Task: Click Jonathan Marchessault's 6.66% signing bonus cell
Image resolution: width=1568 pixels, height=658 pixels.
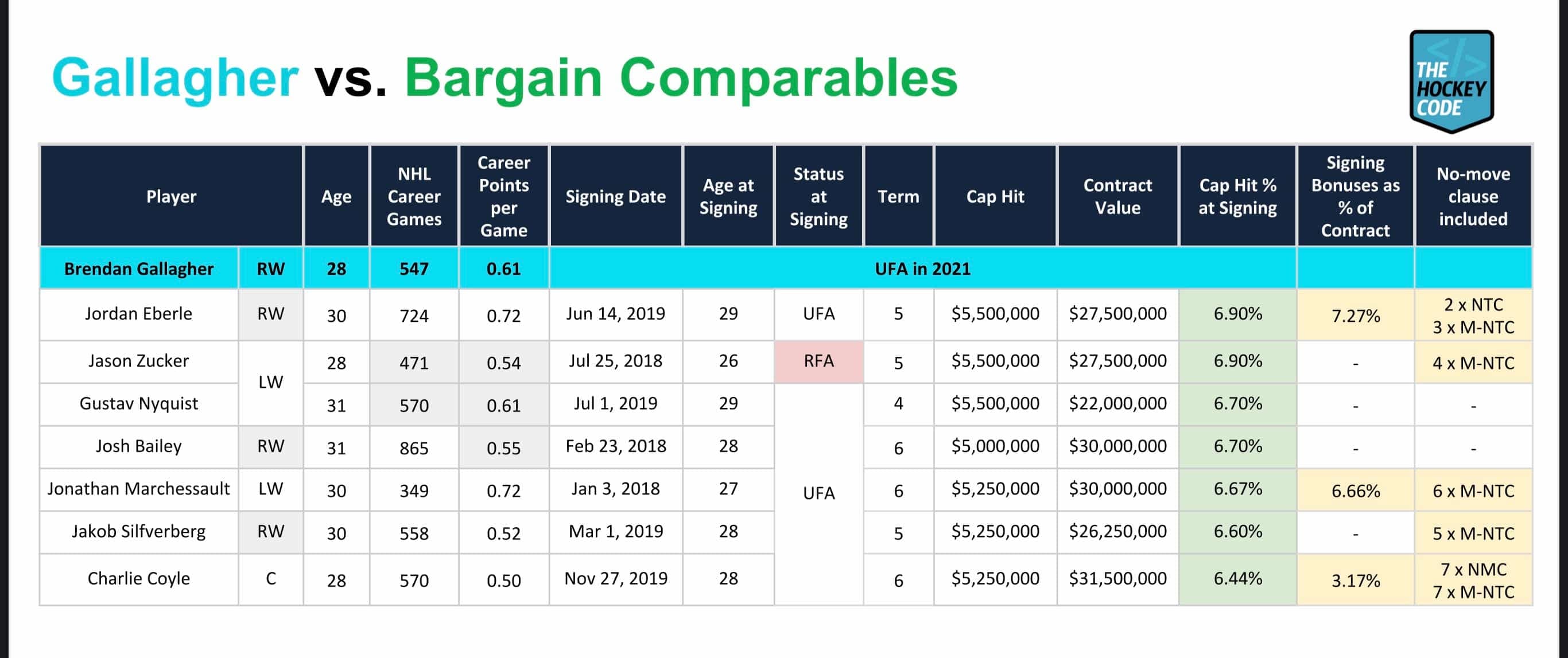Action: coord(1356,490)
